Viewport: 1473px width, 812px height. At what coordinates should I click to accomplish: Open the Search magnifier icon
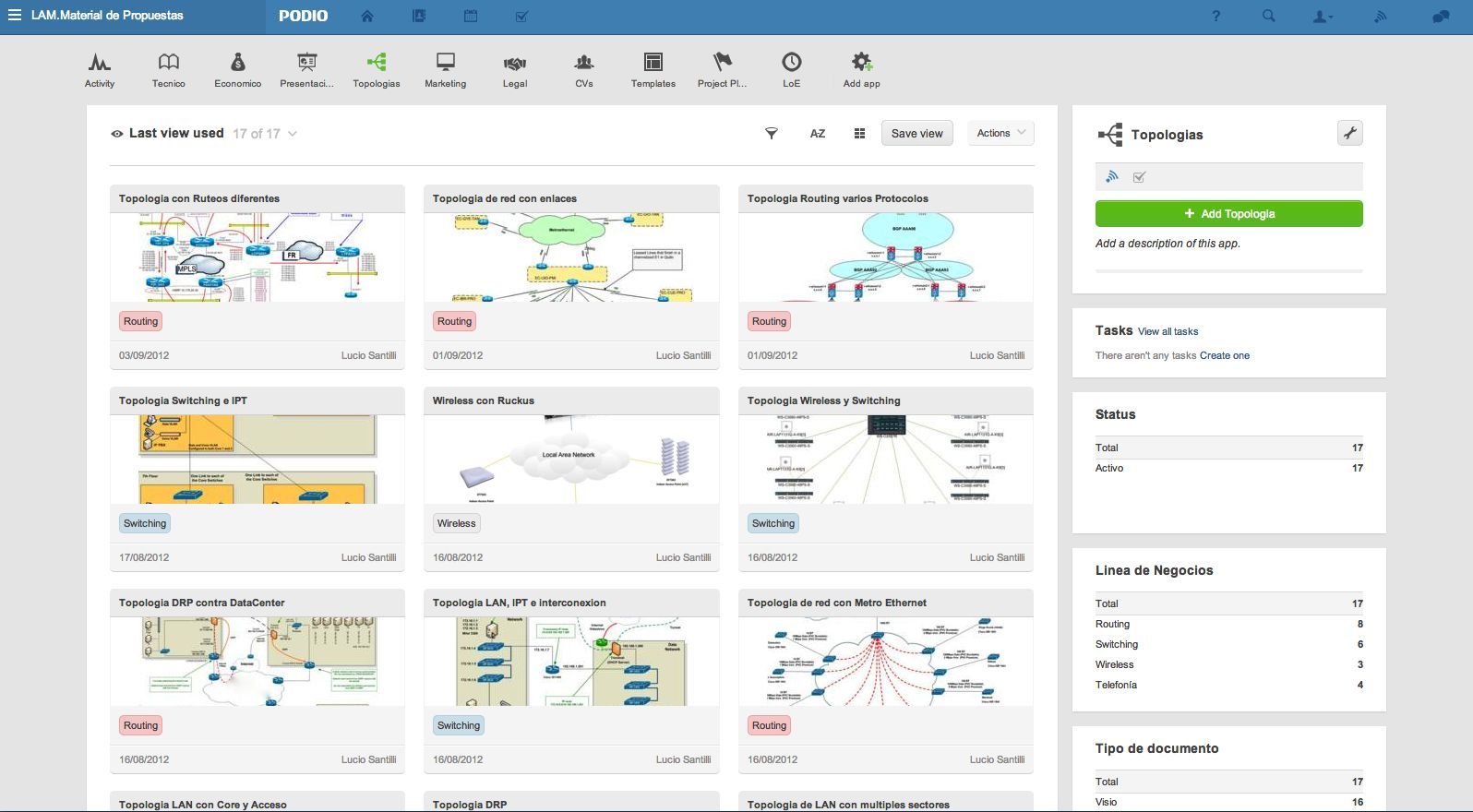(1269, 16)
